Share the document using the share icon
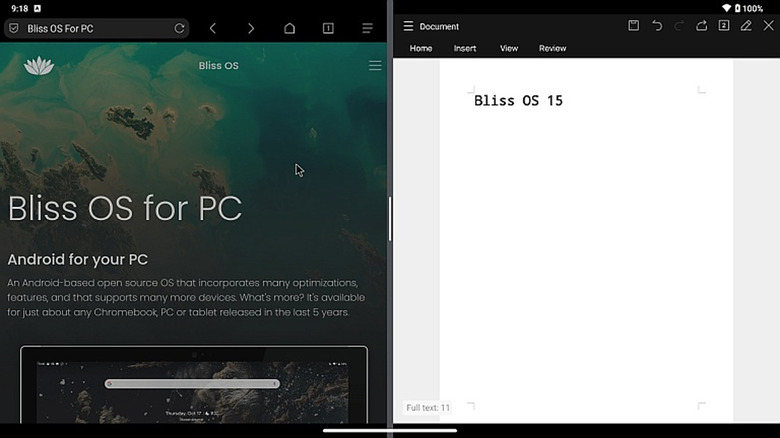 pos(702,26)
